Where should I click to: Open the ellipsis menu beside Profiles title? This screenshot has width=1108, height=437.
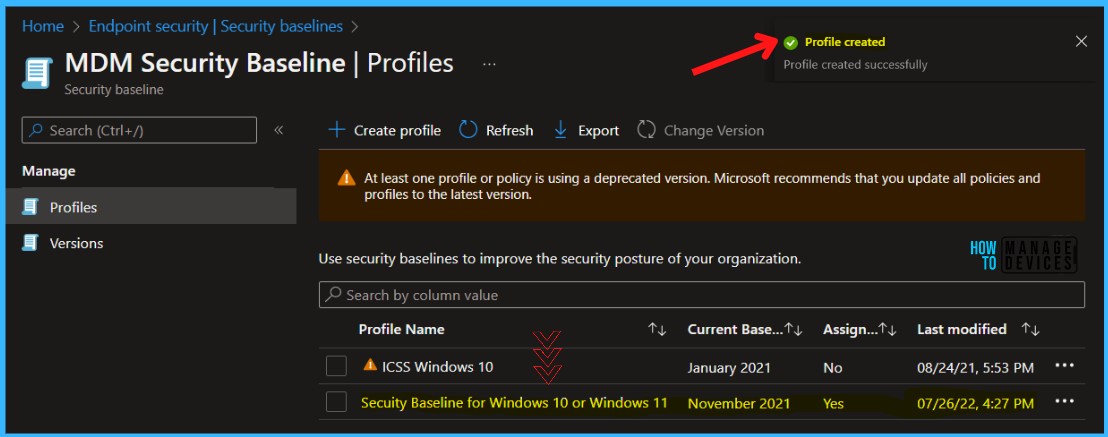[489, 64]
